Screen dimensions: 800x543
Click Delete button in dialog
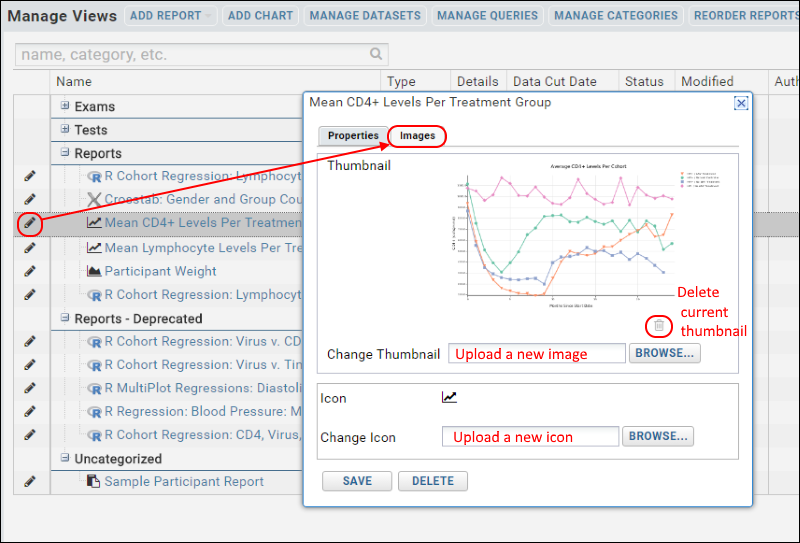(x=433, y=481)
